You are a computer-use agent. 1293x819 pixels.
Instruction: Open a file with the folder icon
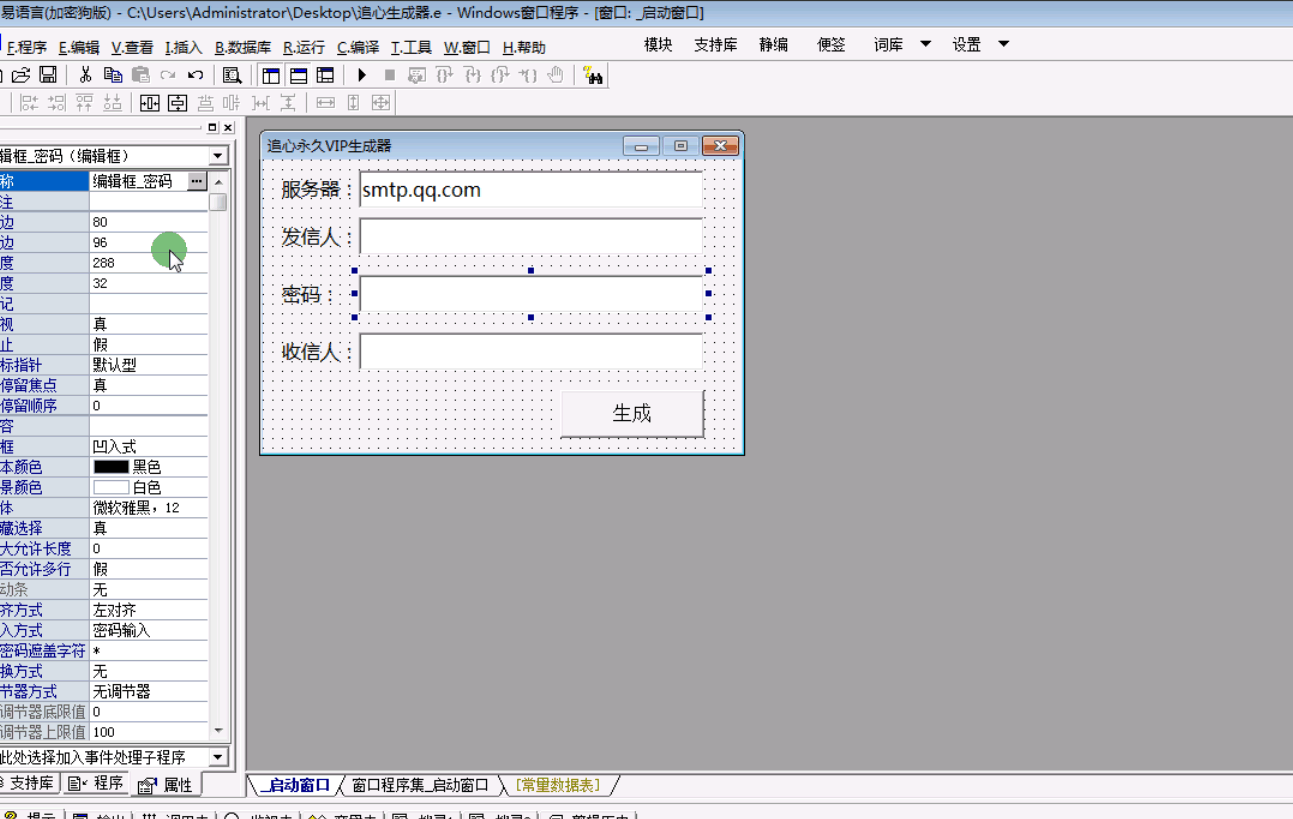tap(20, 75)
